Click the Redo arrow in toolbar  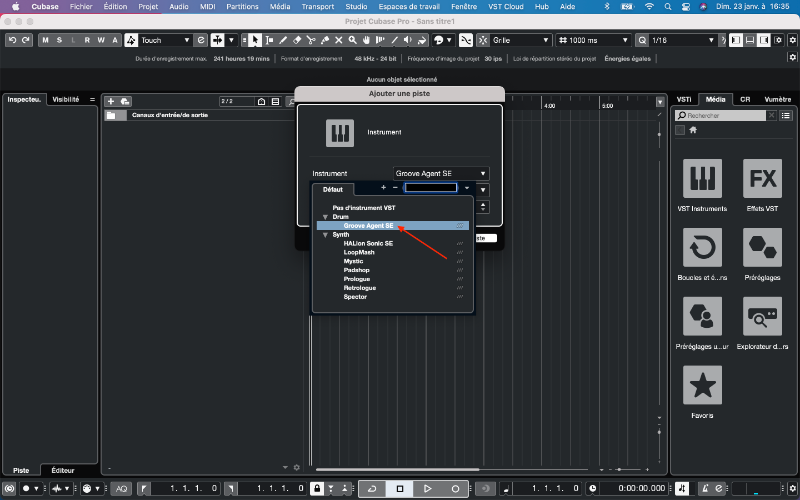coord(26,40)
